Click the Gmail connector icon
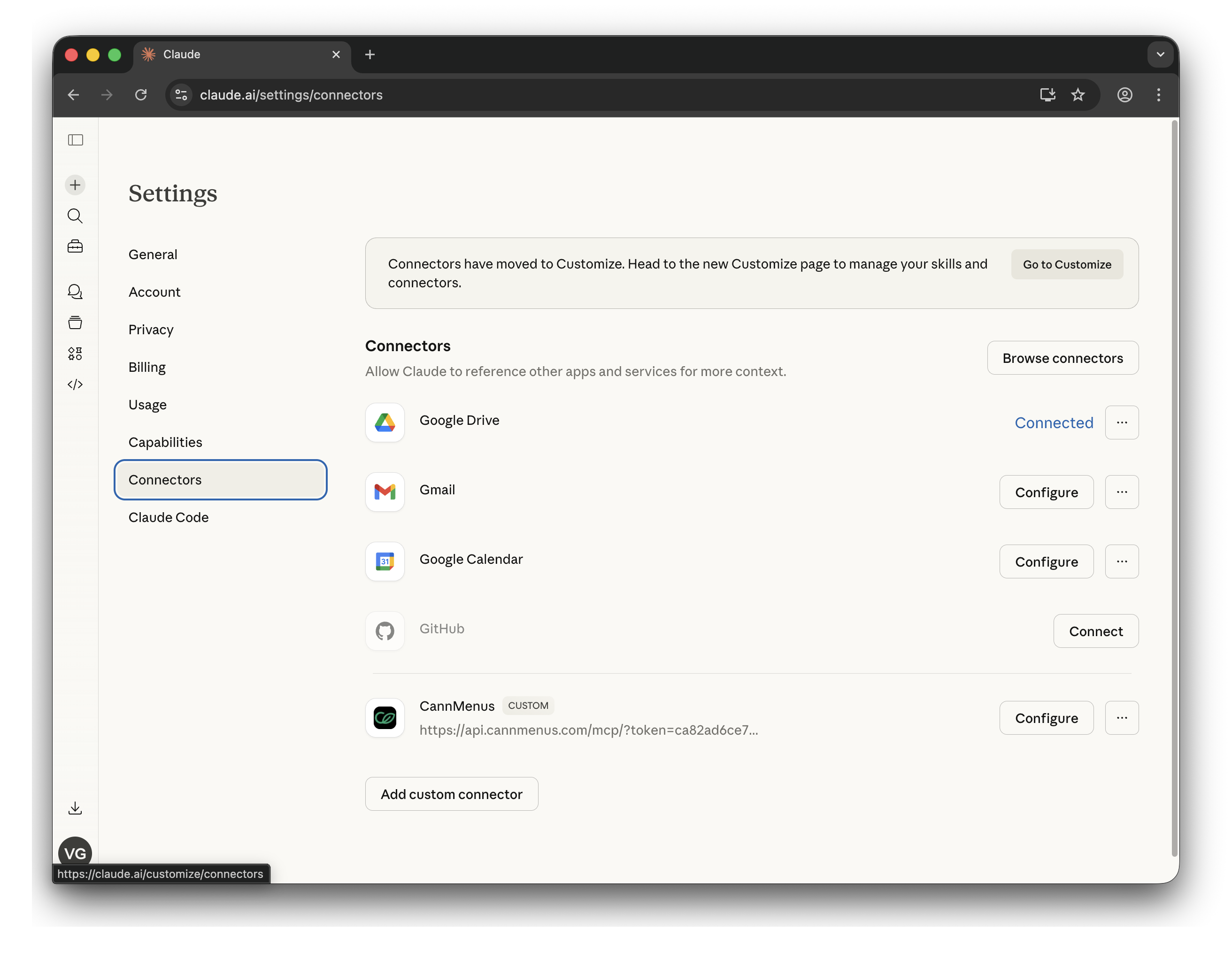 (x=384, y=492)
